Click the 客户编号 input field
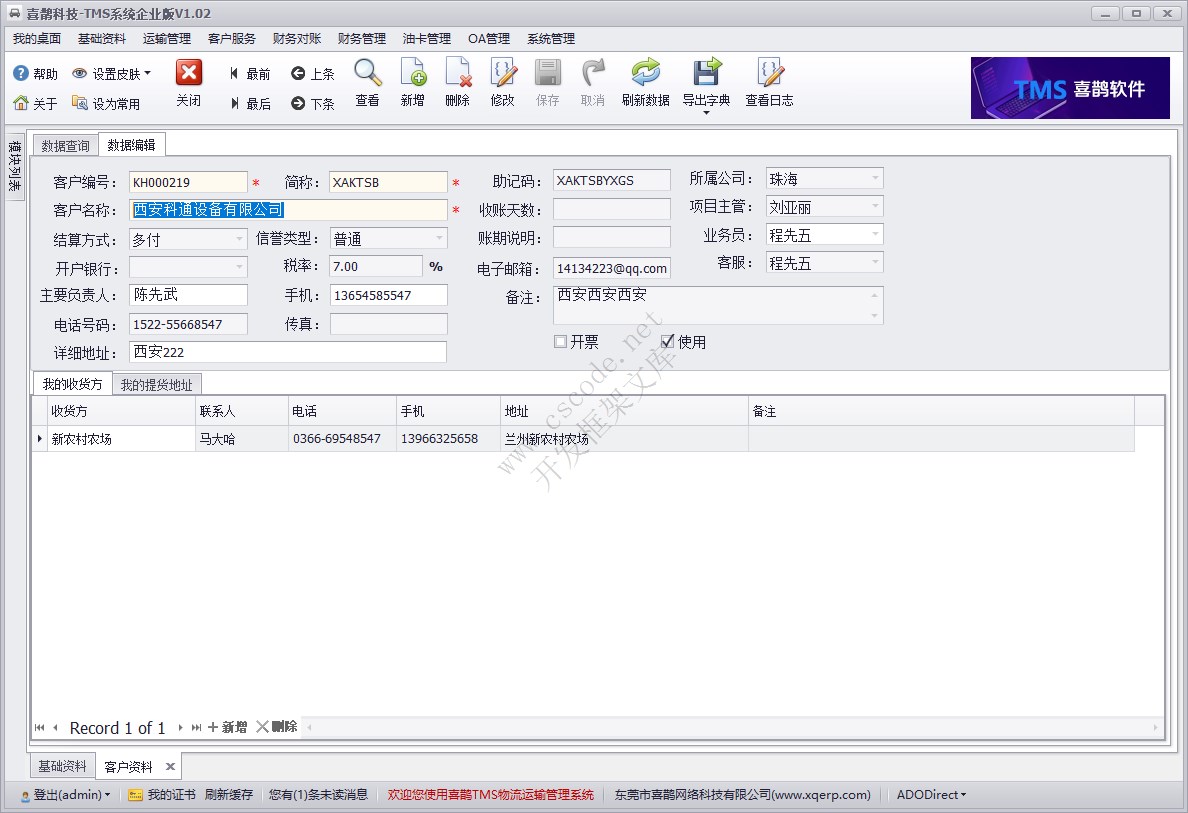 tap(188, 183)
